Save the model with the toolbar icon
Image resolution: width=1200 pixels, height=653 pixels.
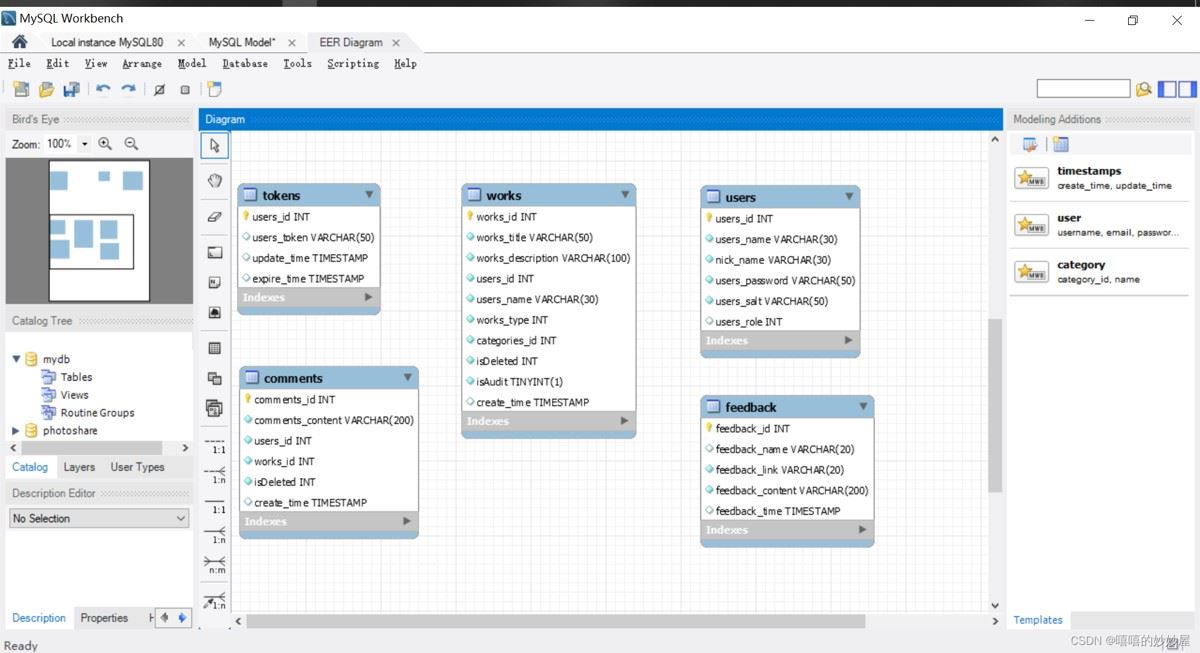[71, 90]
